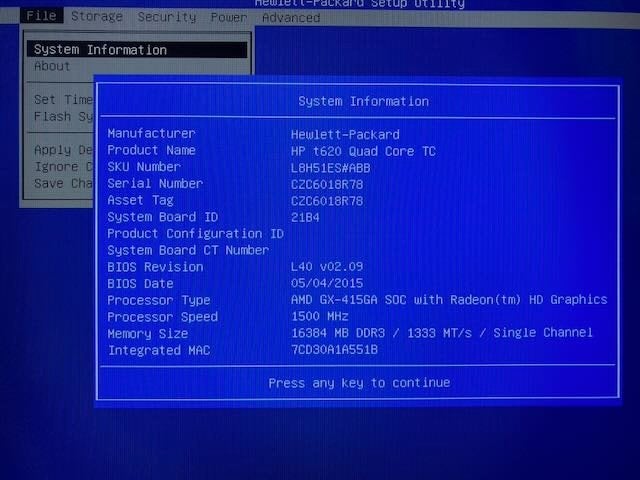
Task: Click the SKU Number label
Action: (144, 167)
